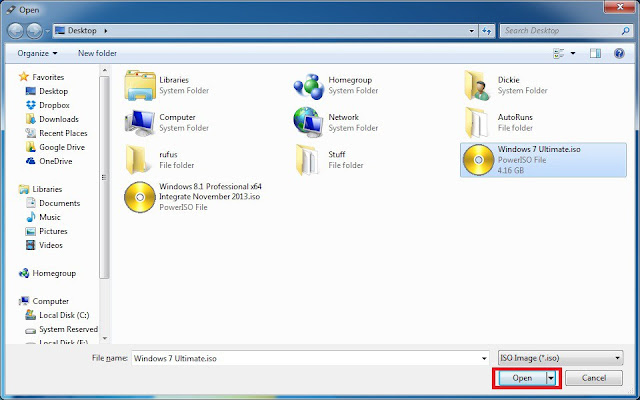The height and width of the screenshot is (400, 640).
Task: Click the Forward navigation arrow
Action: coord(34,31)
